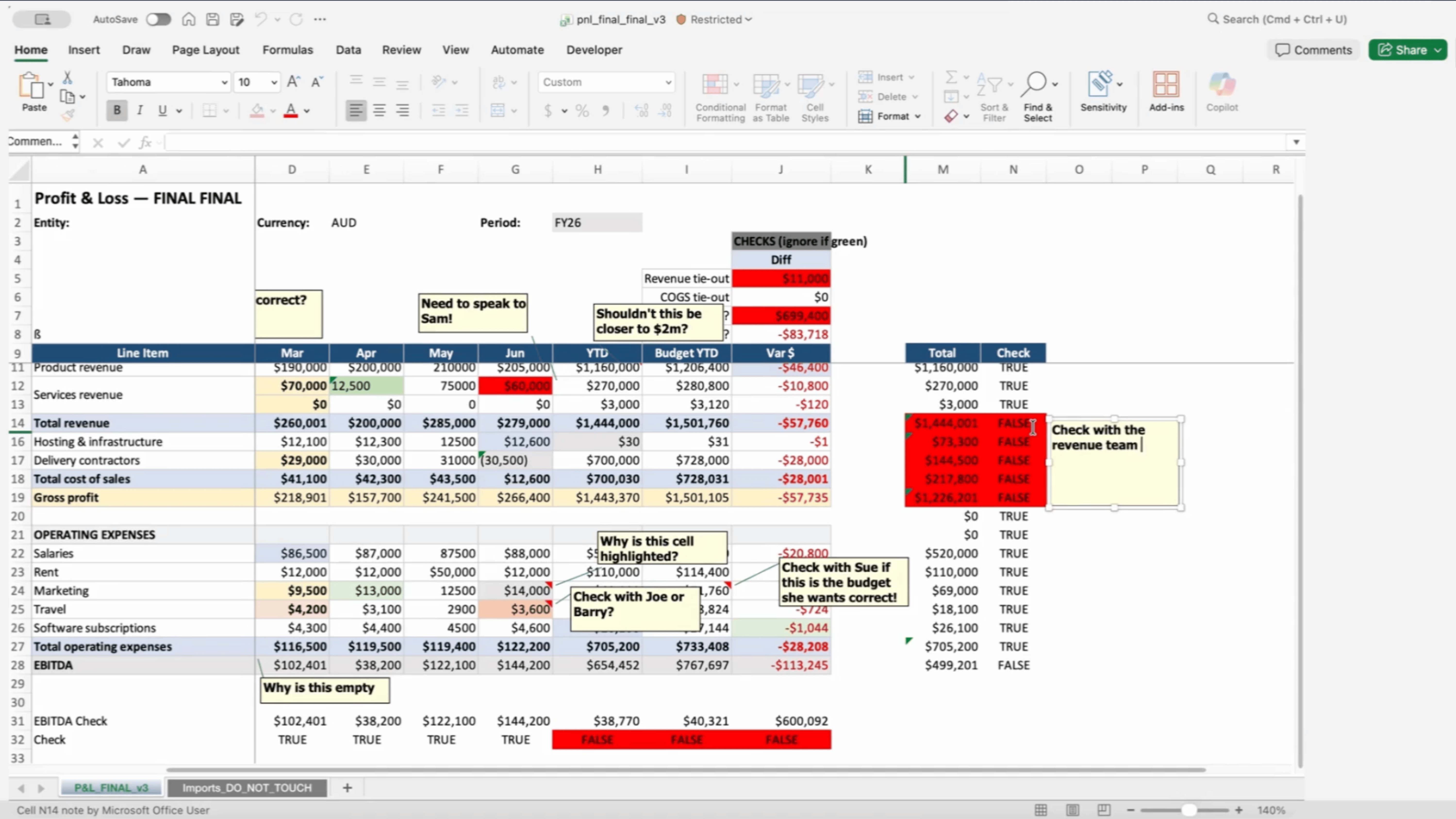Open the Comments button
This screenshot has height=819, width=1456.
click(1314, 50)
